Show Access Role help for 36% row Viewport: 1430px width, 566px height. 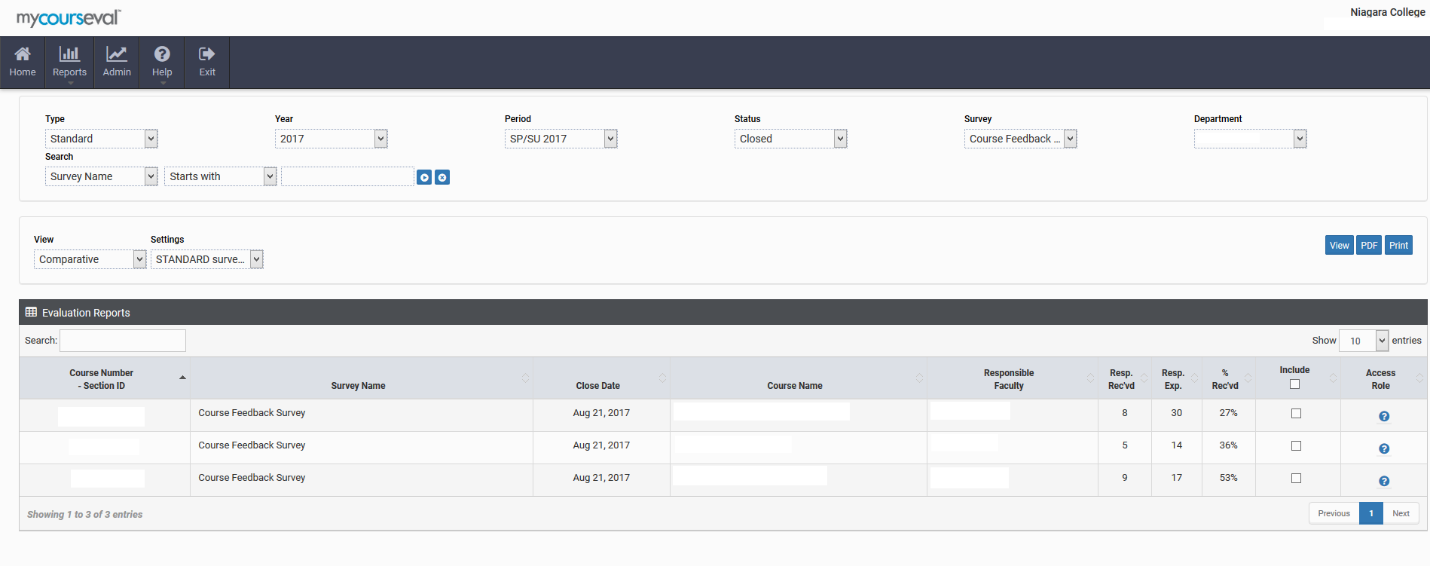[x=1384, y=449]
